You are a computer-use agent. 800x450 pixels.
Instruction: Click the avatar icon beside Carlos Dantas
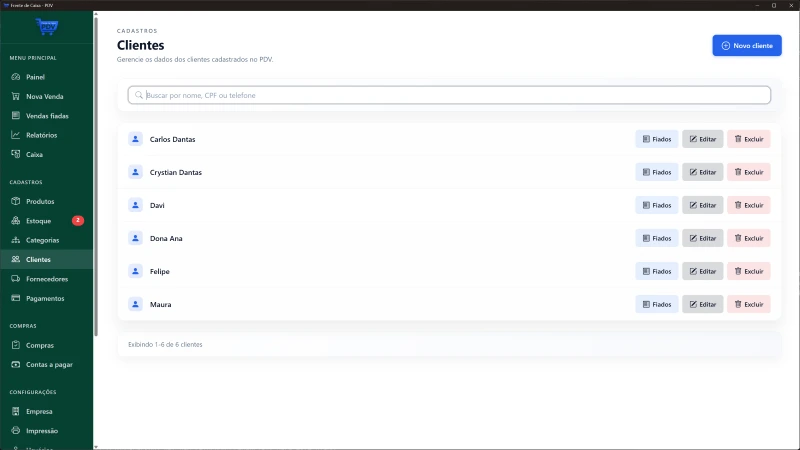coord(135,139)
